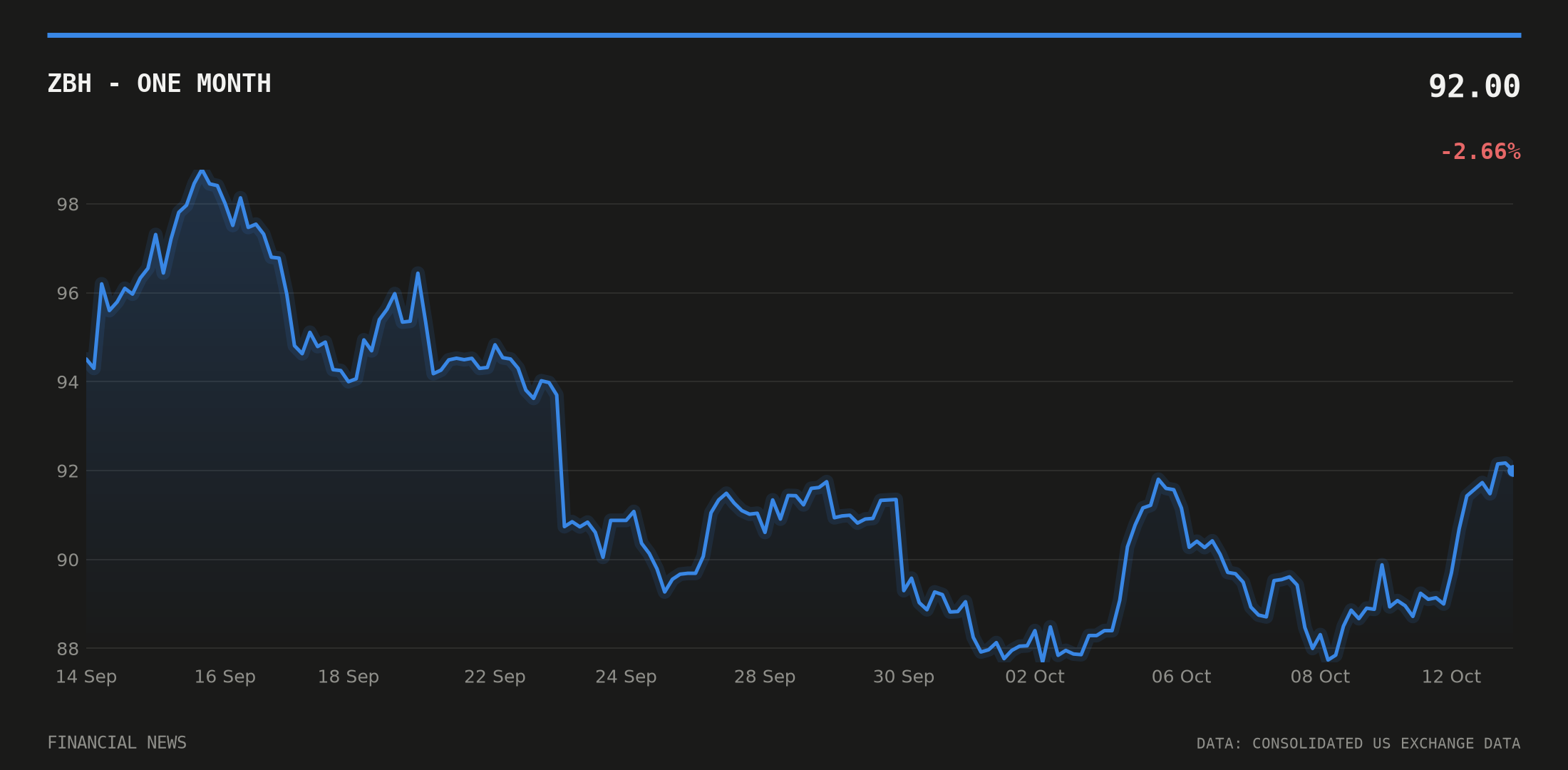Viewport: 1568px width, 770px height.
Task: Click the 94 y-axis label
Action: coord(68,383)
